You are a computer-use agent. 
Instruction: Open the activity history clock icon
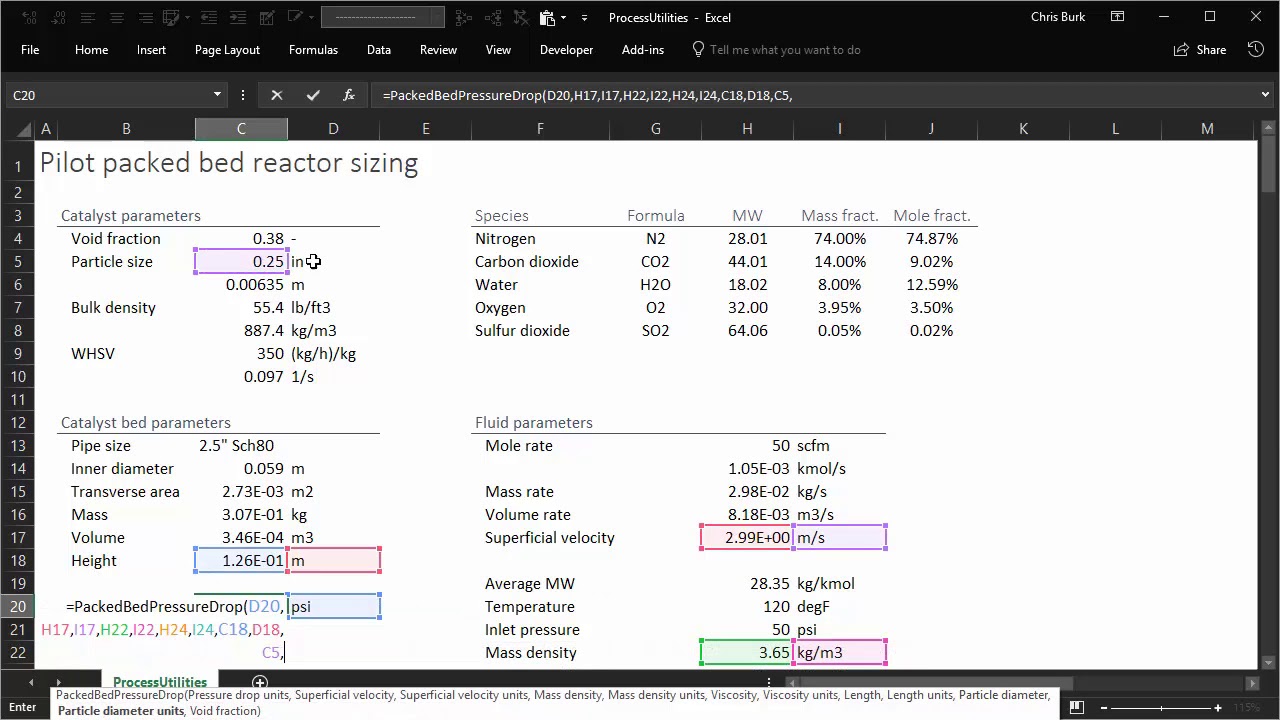point(1256,49)
